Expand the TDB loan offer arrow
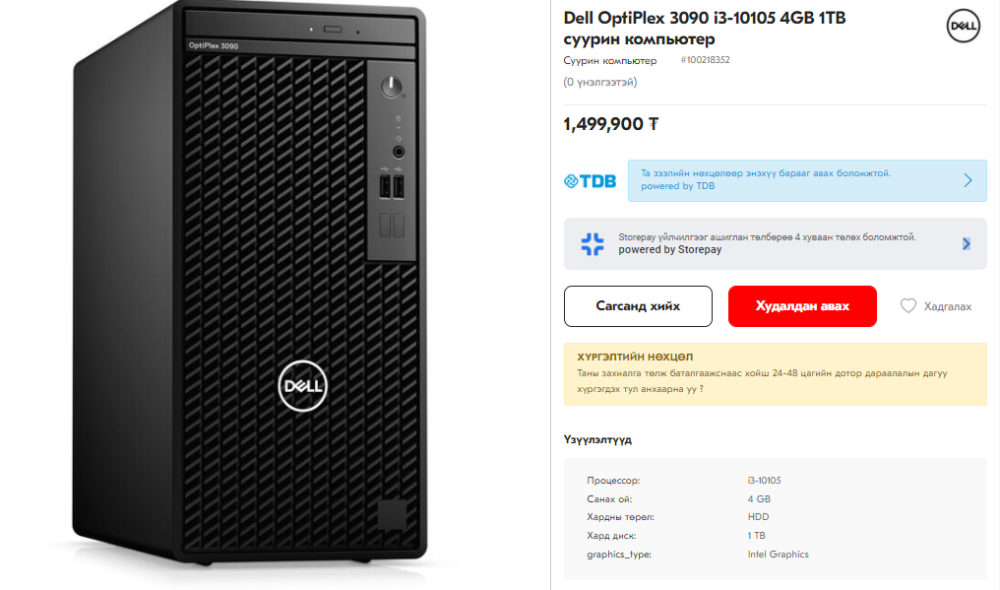The height and width of the screenshot is (590, 1000). tap(967, 181)
